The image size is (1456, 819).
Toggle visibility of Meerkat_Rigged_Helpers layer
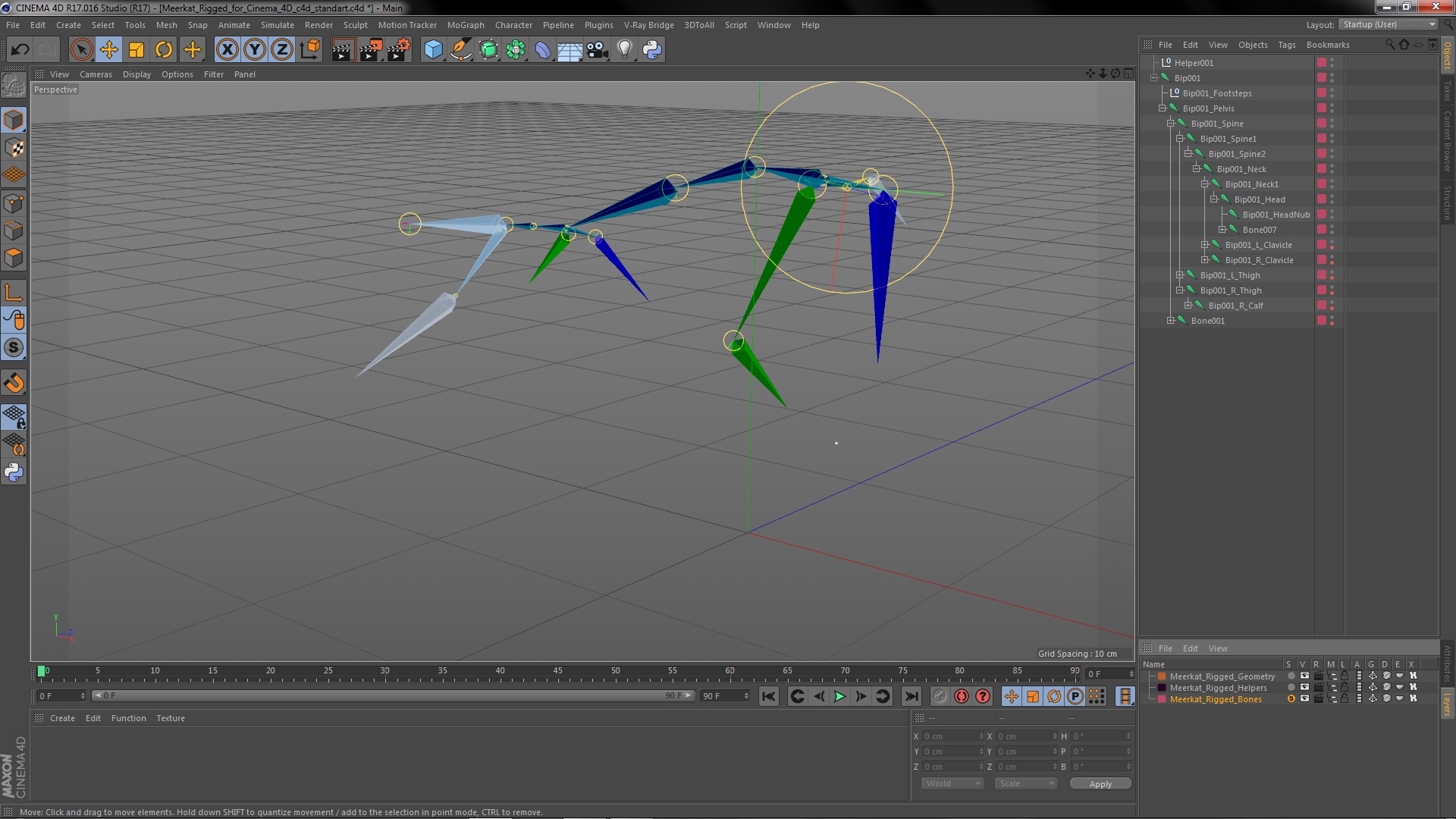1304,688
